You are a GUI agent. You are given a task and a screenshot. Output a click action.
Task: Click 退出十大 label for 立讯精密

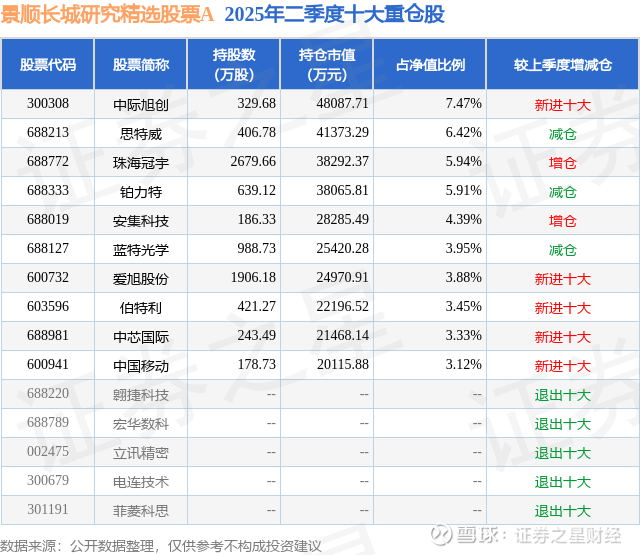point(562,453)
